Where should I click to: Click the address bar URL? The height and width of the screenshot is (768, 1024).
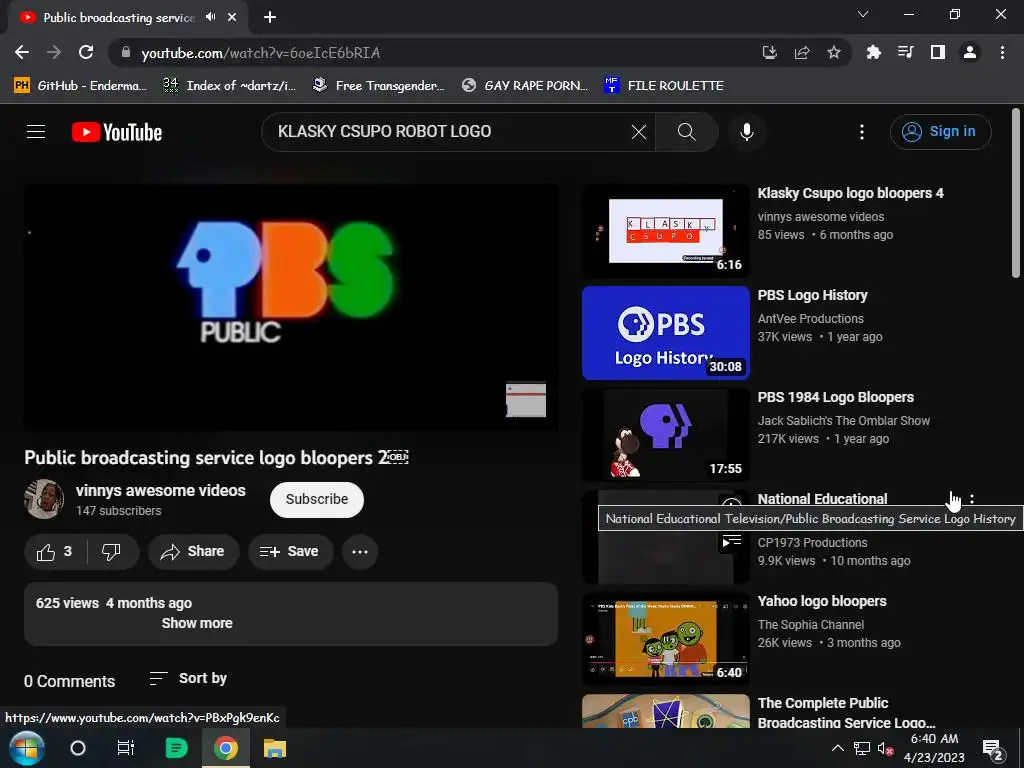[261, 53]
